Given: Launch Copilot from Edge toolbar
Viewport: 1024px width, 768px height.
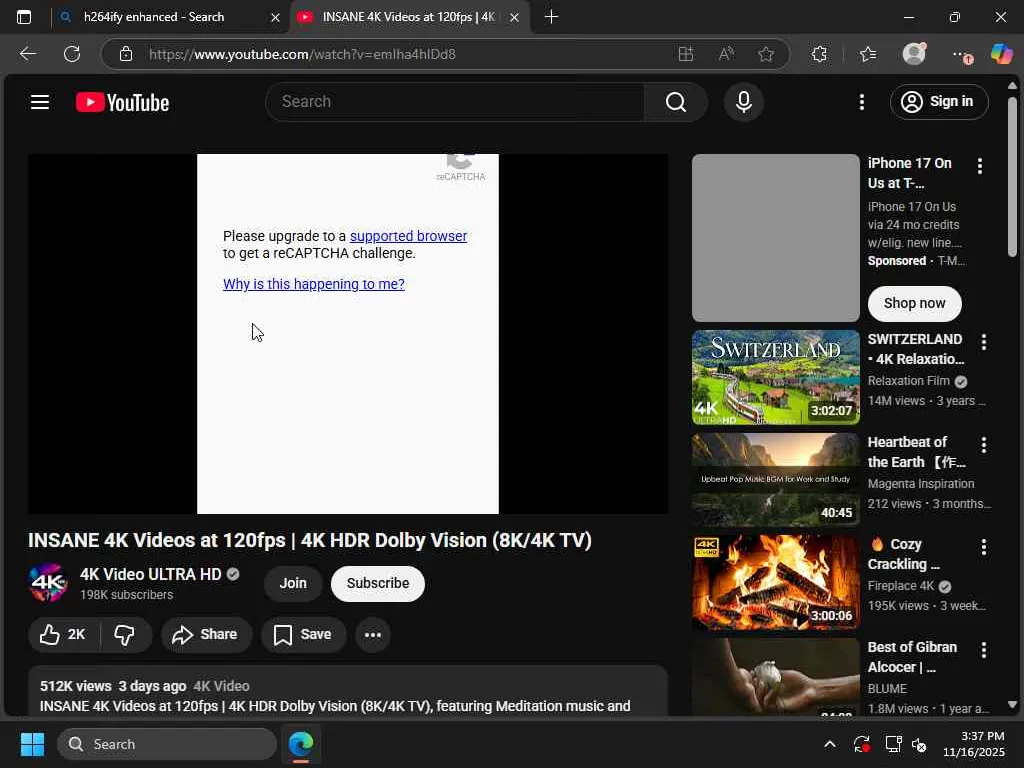Looking at the screenshot, I should pos(1001,54).
